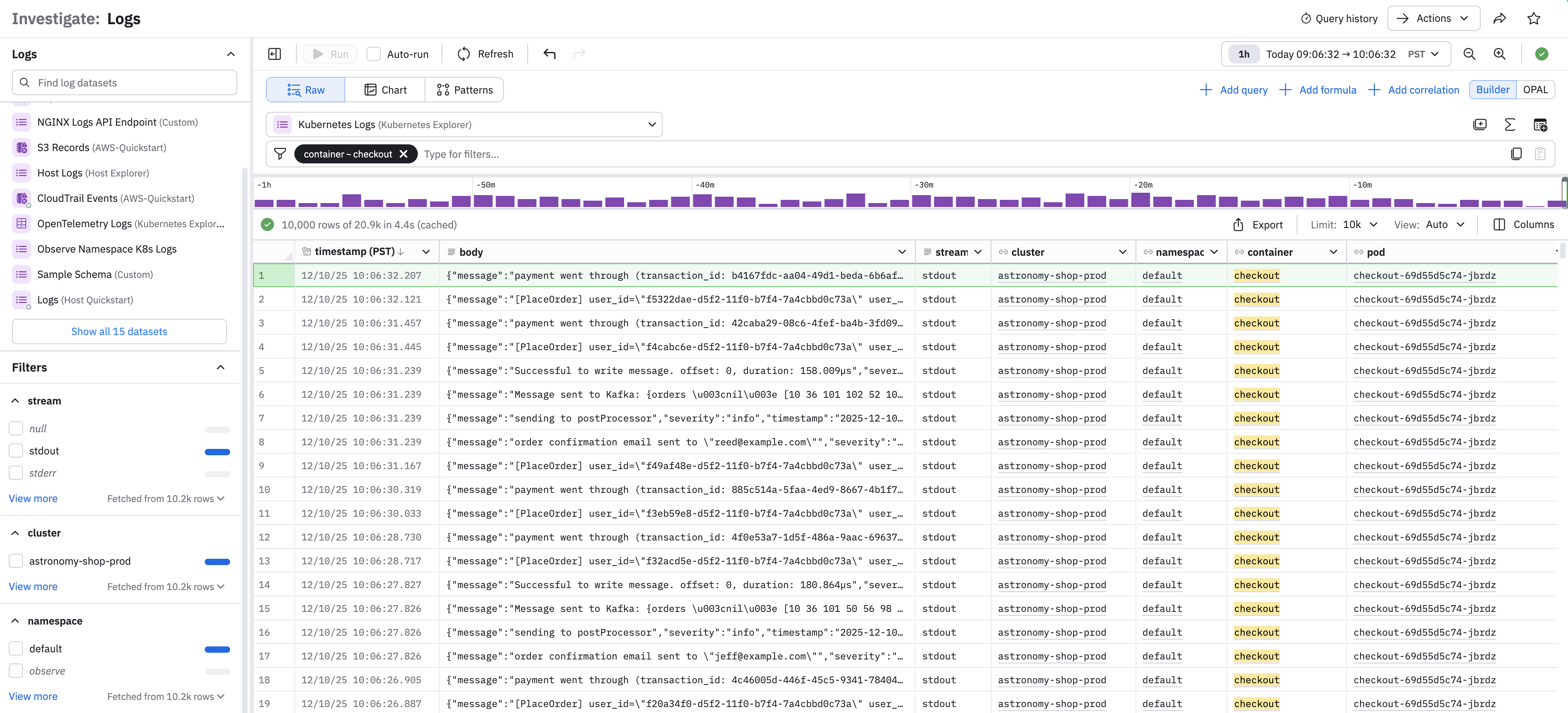This screenshot has height=713, width=1568.
Task: Remove the container~checkout filter chip
Action: click(x=404, y=154)
